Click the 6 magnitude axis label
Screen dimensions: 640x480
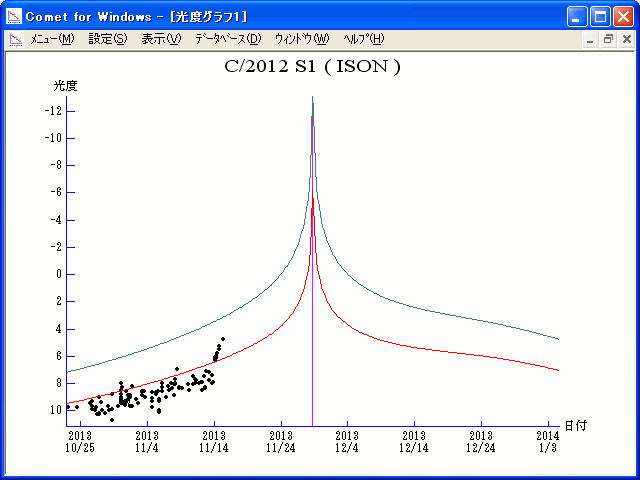pos(59,356)
